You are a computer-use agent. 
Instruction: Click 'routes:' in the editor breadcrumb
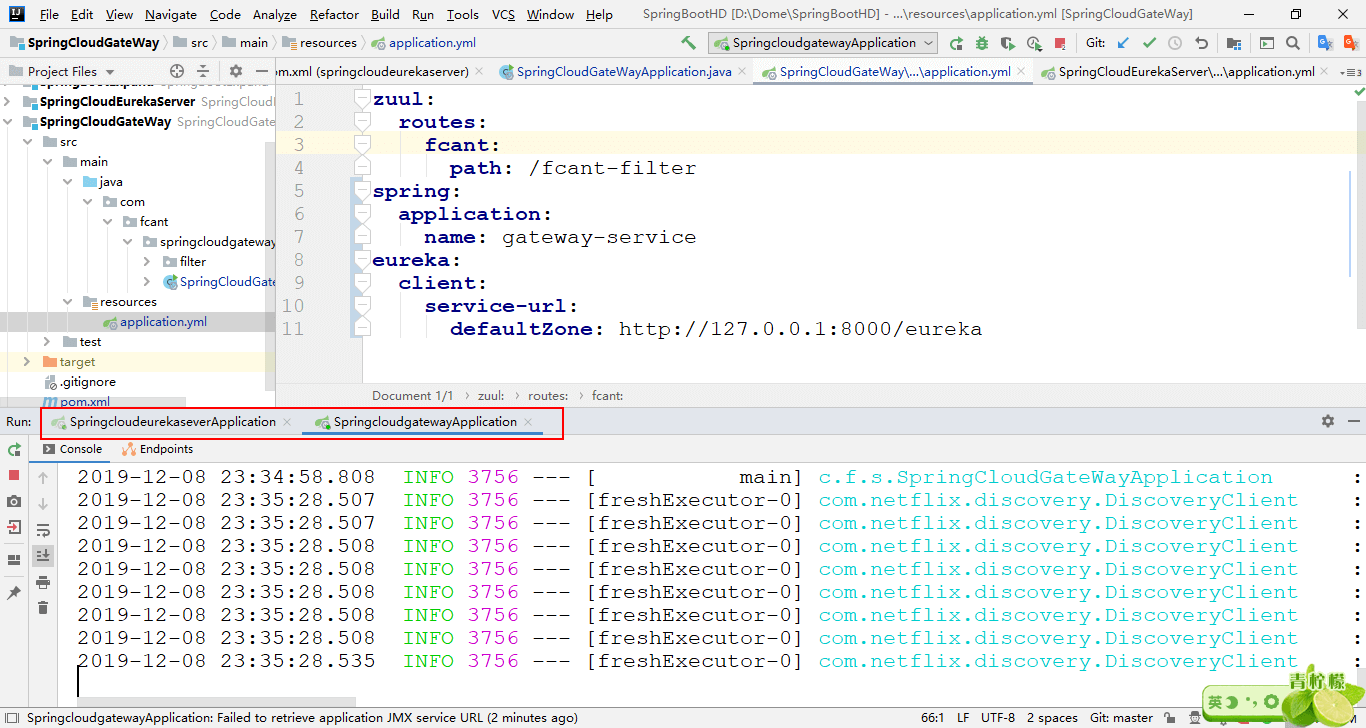(548, 396)
